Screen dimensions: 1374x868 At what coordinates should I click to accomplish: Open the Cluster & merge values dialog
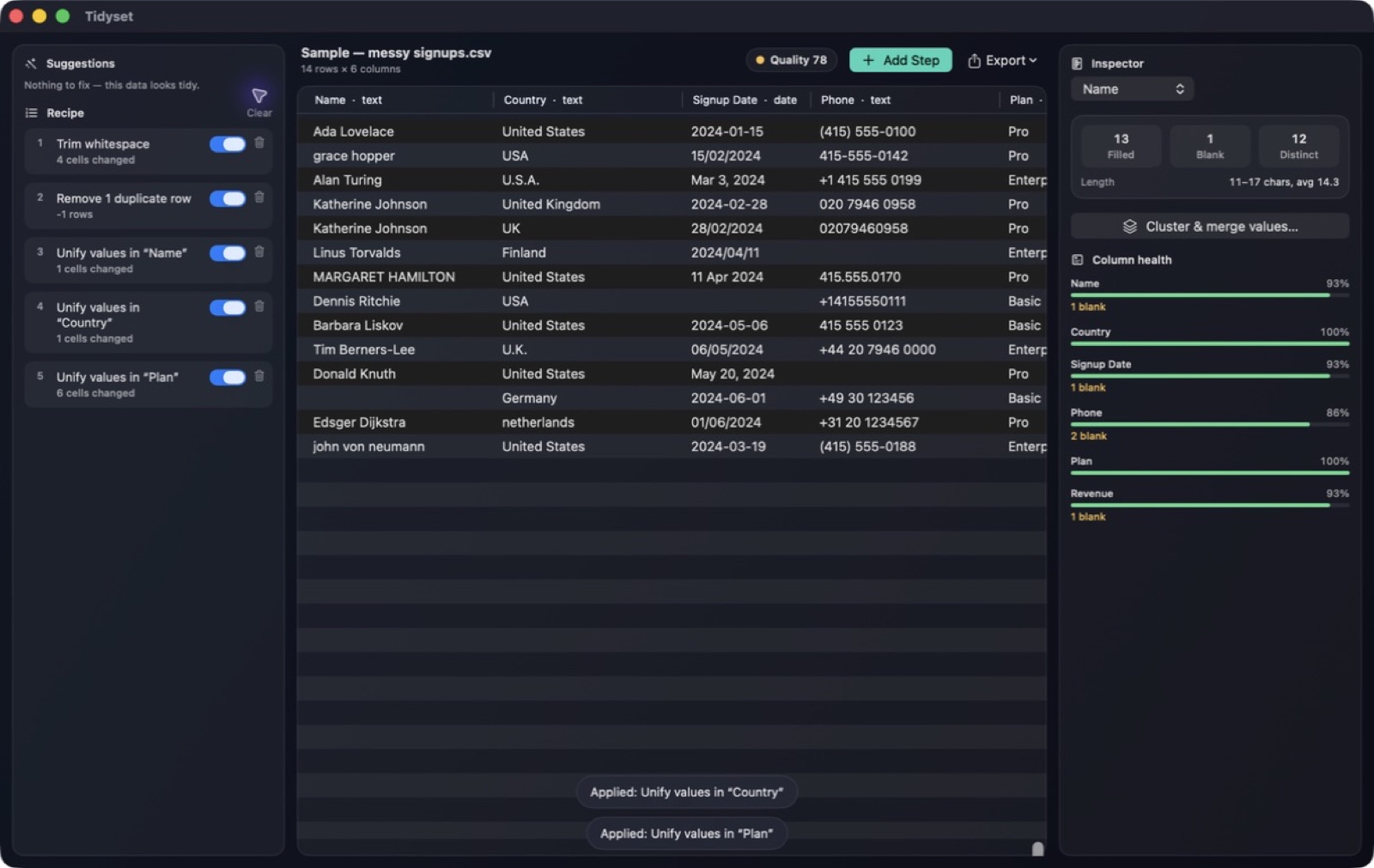[x=1209, y=227]
